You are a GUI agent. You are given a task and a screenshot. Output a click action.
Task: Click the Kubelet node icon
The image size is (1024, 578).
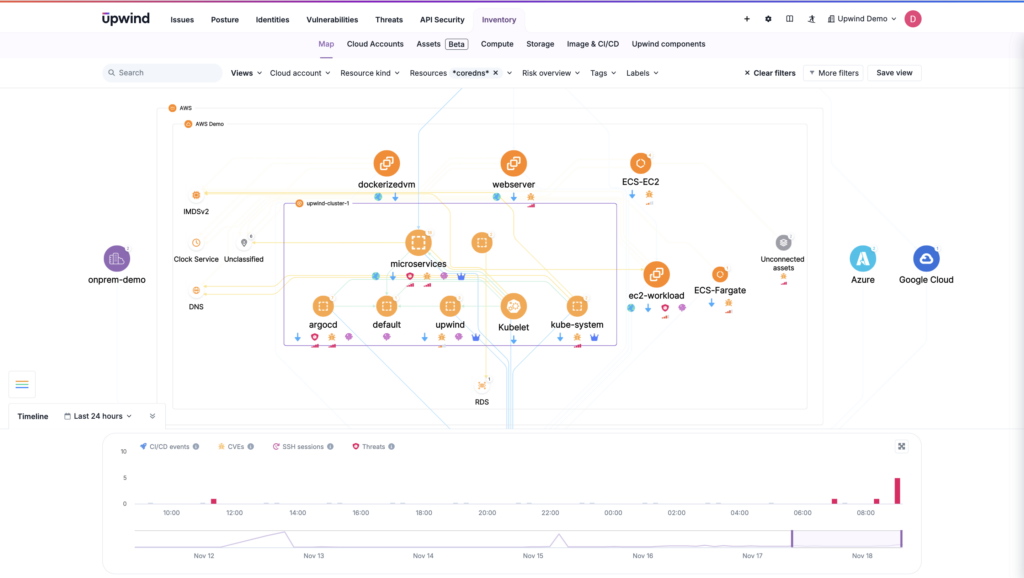coord(513,306)
